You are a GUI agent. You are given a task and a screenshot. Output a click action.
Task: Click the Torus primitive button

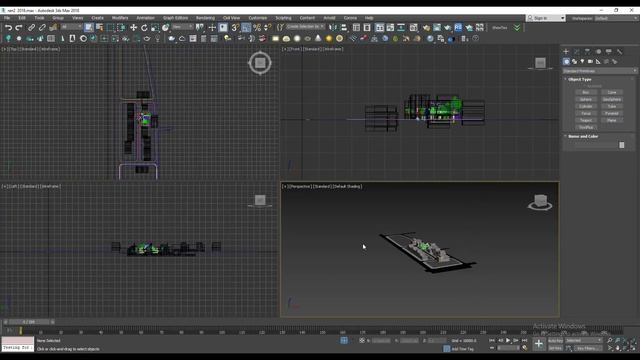[586, 113]
